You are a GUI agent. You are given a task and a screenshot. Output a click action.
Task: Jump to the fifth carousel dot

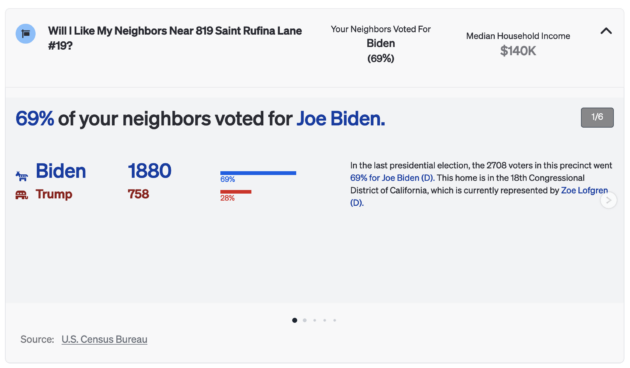coord(334,320)
